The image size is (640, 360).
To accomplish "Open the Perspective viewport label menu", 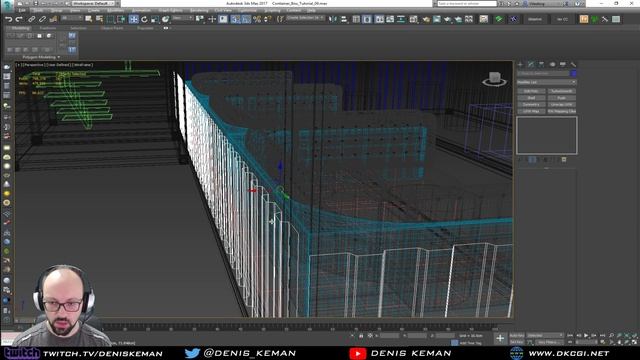I will tap(35, 65).
